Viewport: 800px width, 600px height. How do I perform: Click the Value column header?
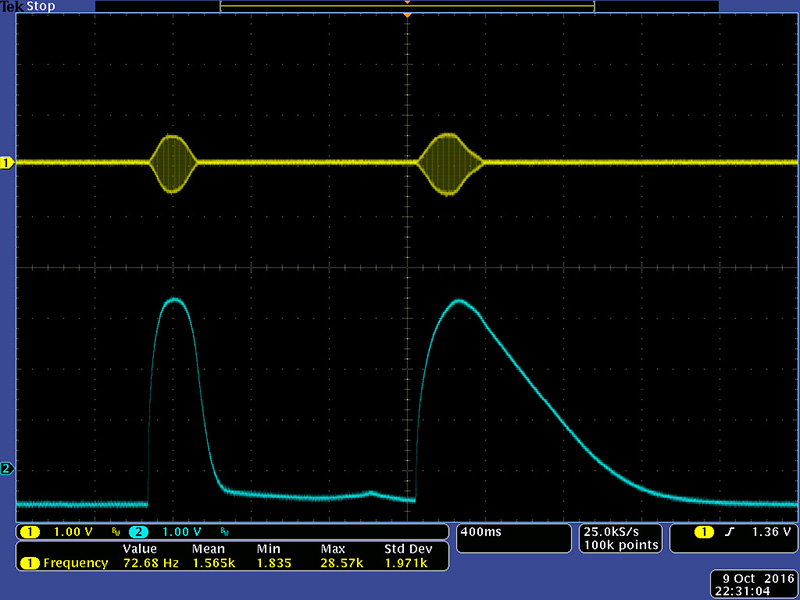tap(139, 549)
